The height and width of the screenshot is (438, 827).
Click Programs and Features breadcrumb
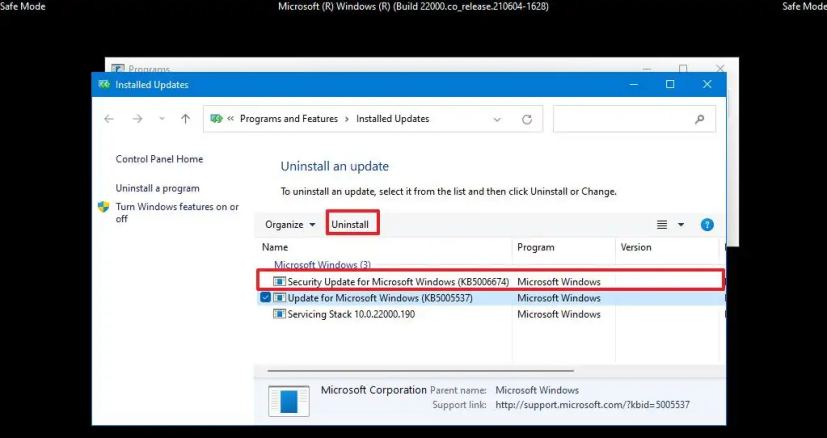289,119
